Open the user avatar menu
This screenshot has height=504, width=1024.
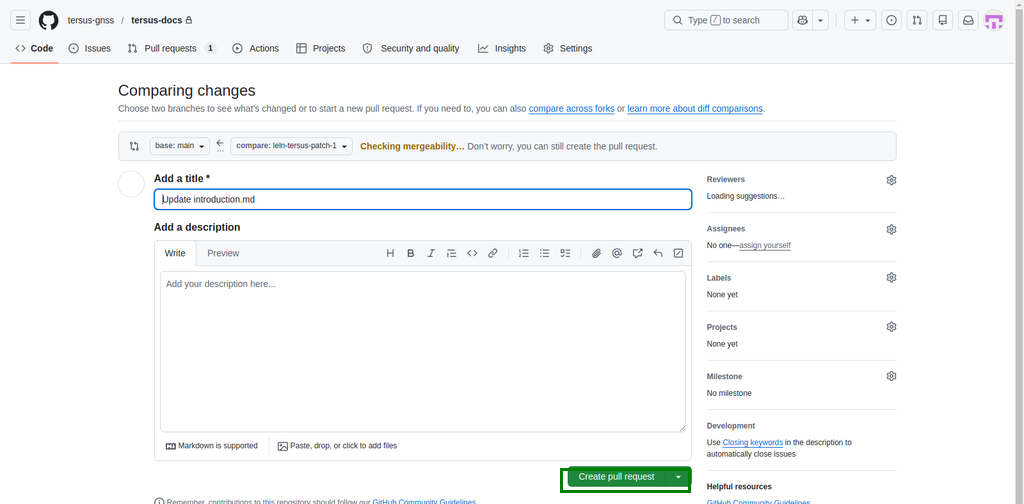[994, 20]
